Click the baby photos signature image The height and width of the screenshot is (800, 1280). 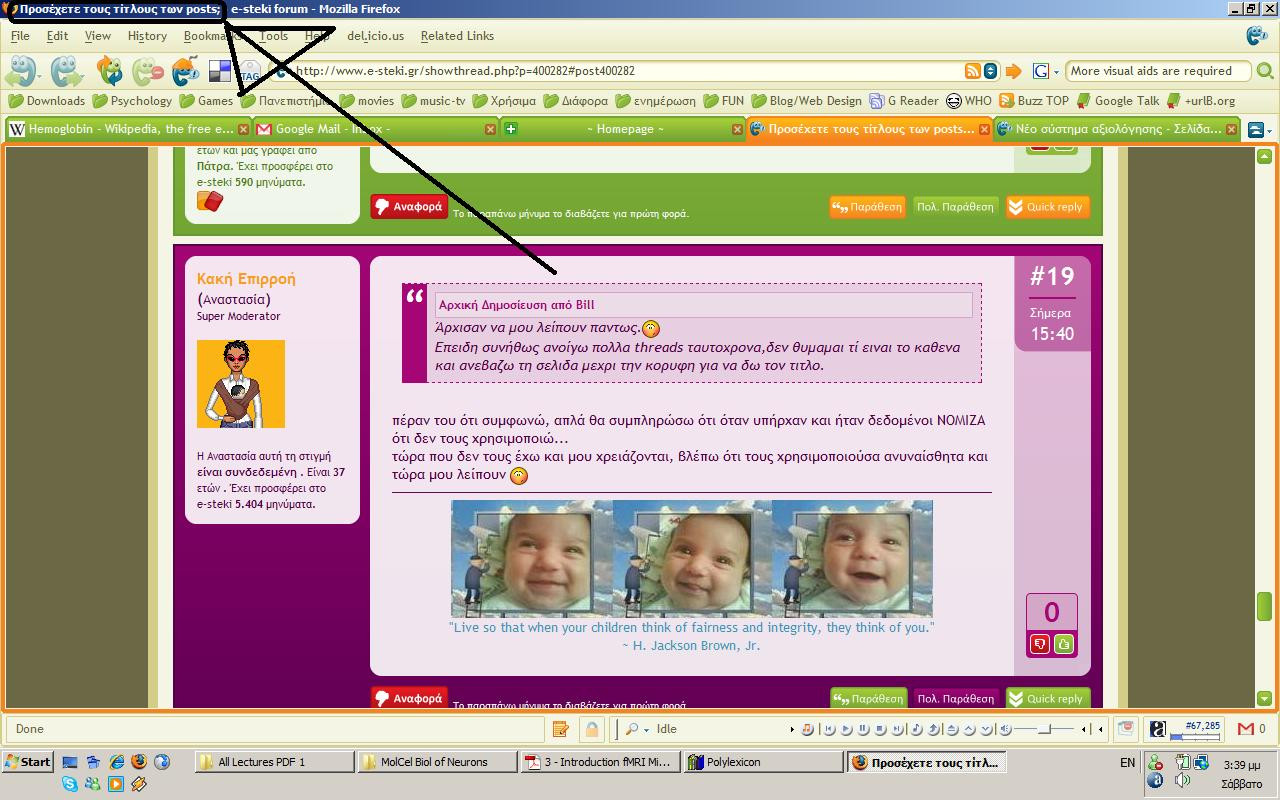(692, 558)
